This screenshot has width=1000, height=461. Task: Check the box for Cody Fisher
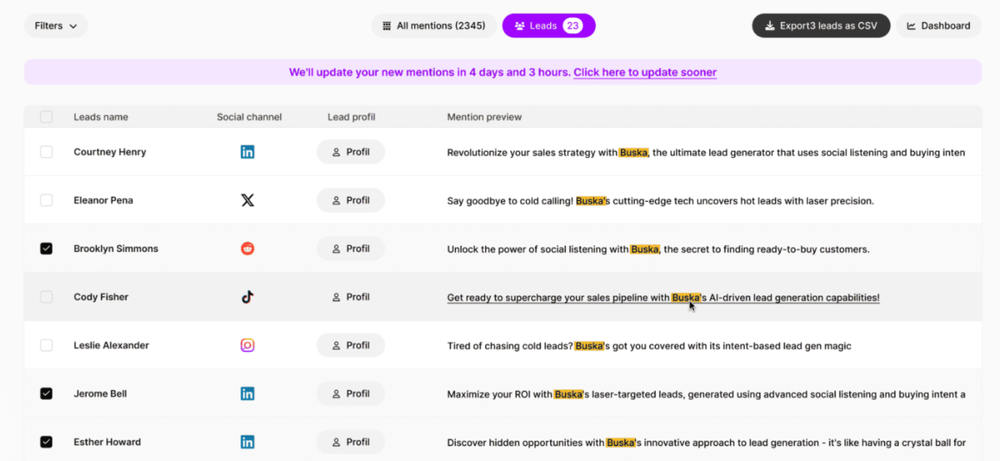point(46,297)
